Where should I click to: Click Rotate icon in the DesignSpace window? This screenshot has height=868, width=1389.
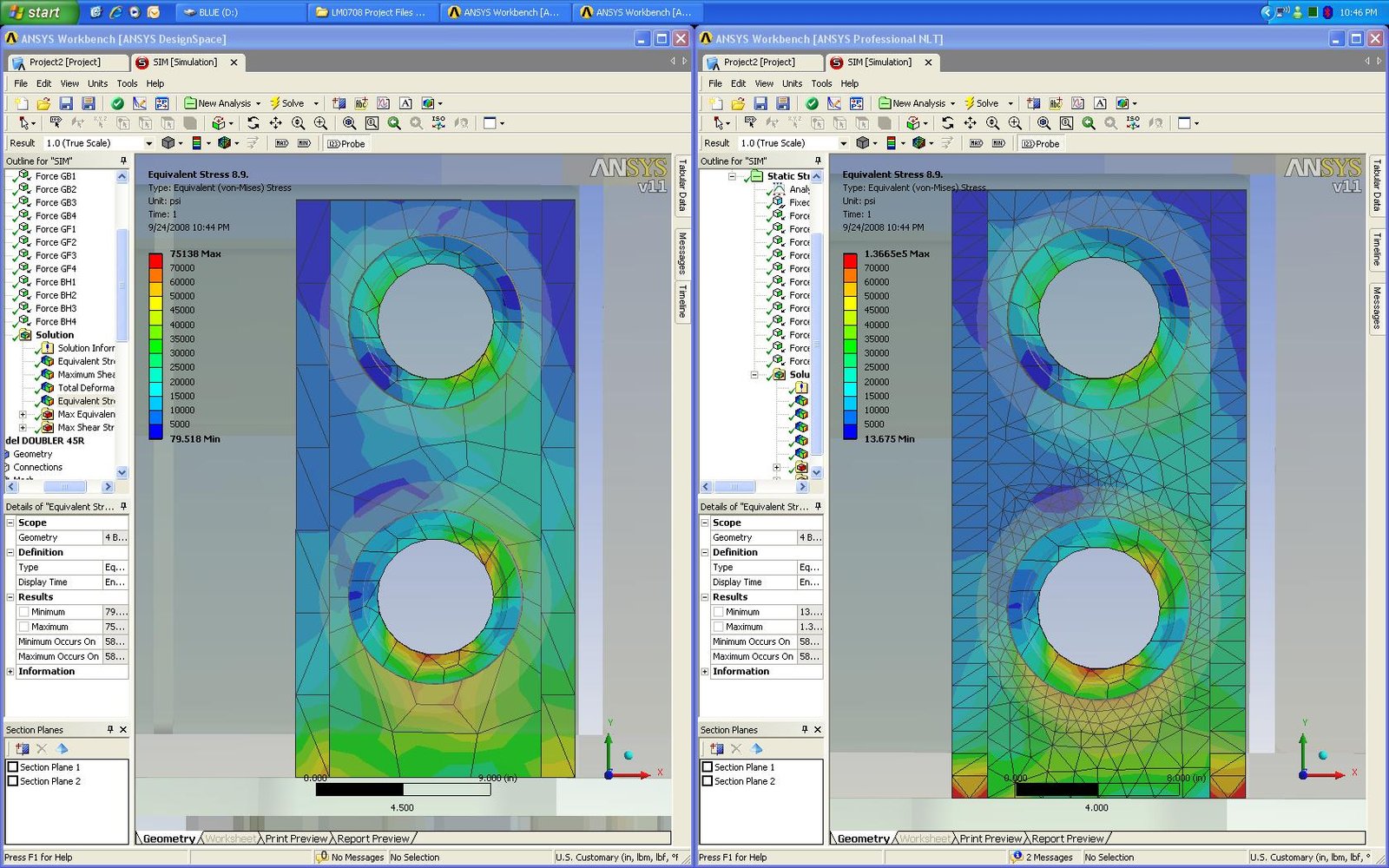click(x=253, y=123)
